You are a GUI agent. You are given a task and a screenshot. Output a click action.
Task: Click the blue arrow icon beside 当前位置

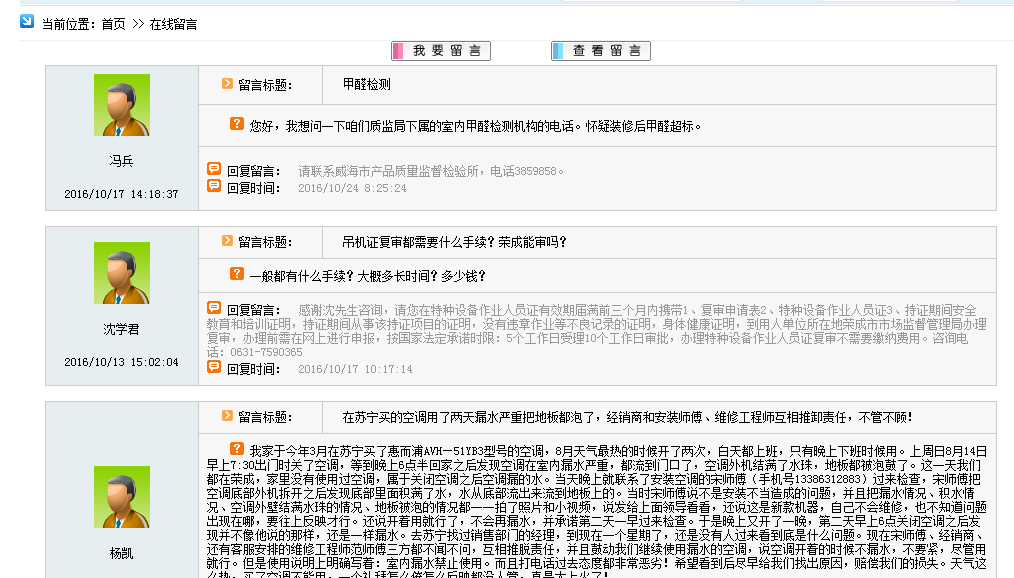click(27, 21)
